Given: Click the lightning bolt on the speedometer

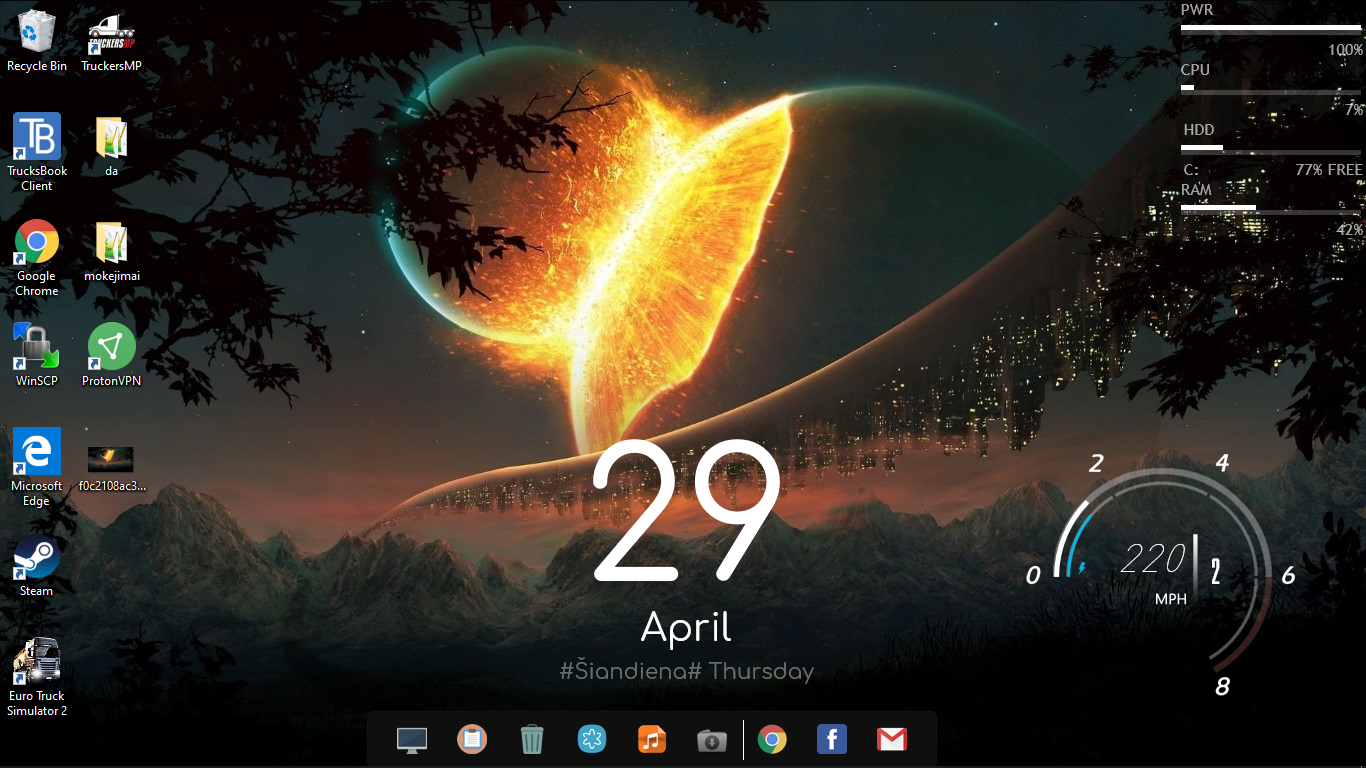Looking at the screenshot, I should coord(1080,568).
